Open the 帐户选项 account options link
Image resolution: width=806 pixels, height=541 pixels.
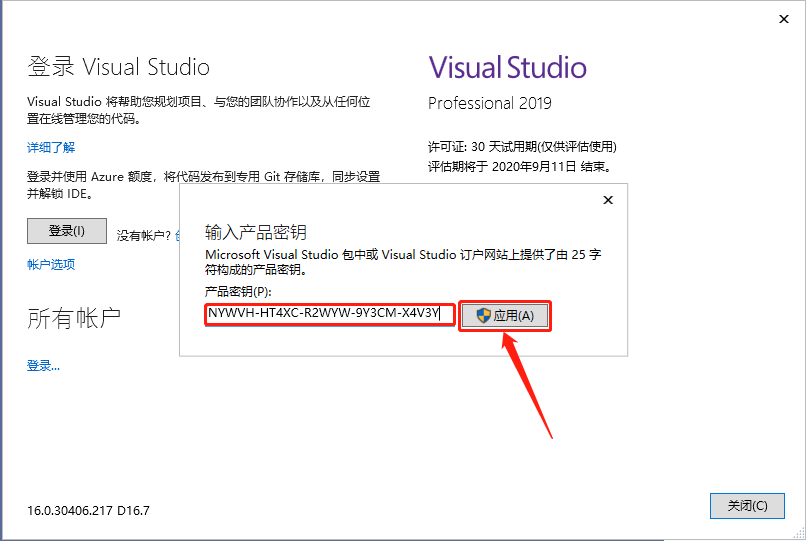pyautogui.click(x=51, y=264)
